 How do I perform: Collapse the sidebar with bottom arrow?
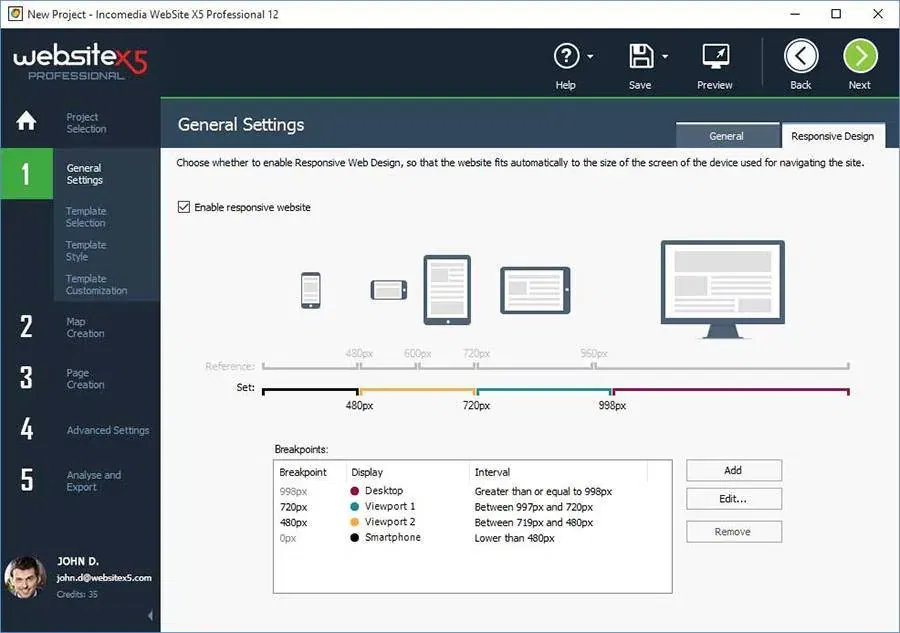coord(150,615)
